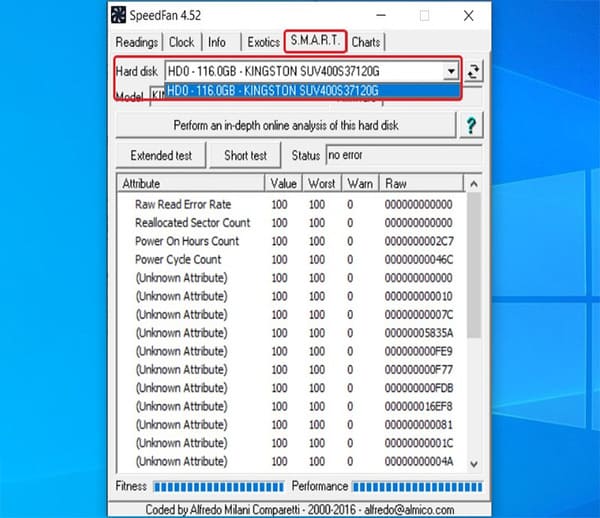Image resolution: width=600 pixels, height=518 pixels.
Task: Click the refresh hard disk list icon
Action: pos(473,72)
